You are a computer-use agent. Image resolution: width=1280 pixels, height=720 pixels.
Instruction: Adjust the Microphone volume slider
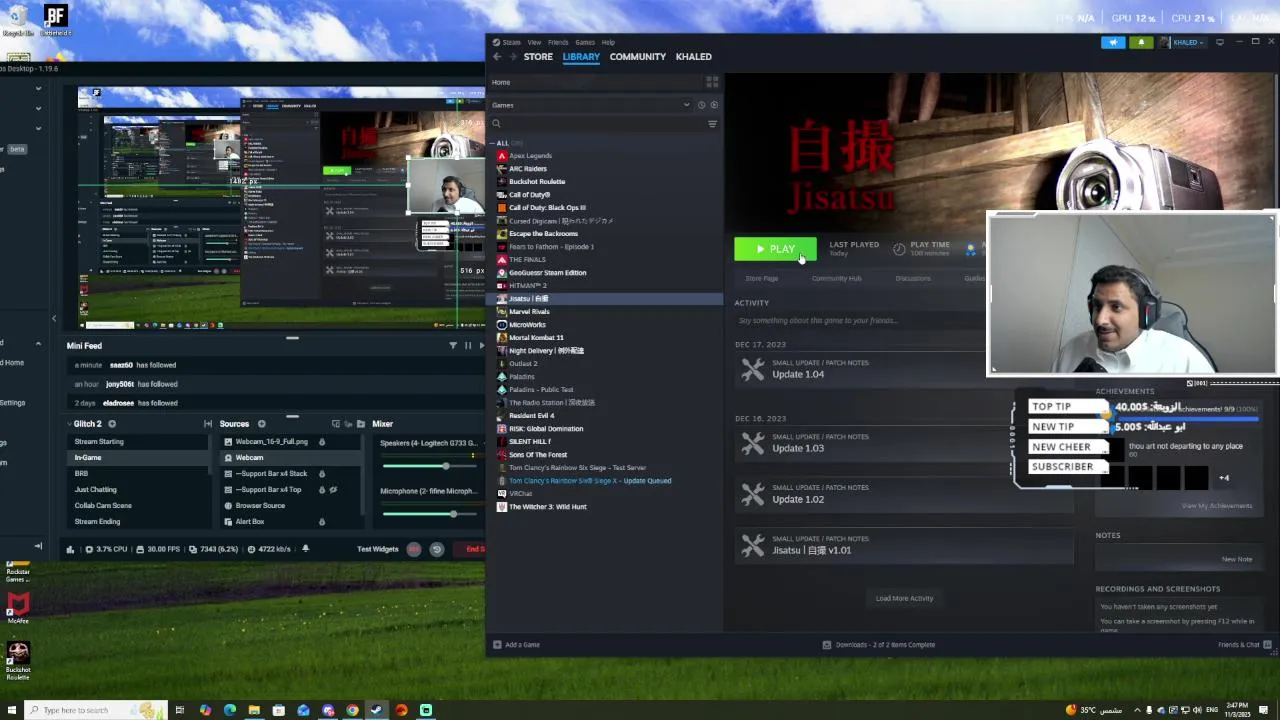pos(430,514)
